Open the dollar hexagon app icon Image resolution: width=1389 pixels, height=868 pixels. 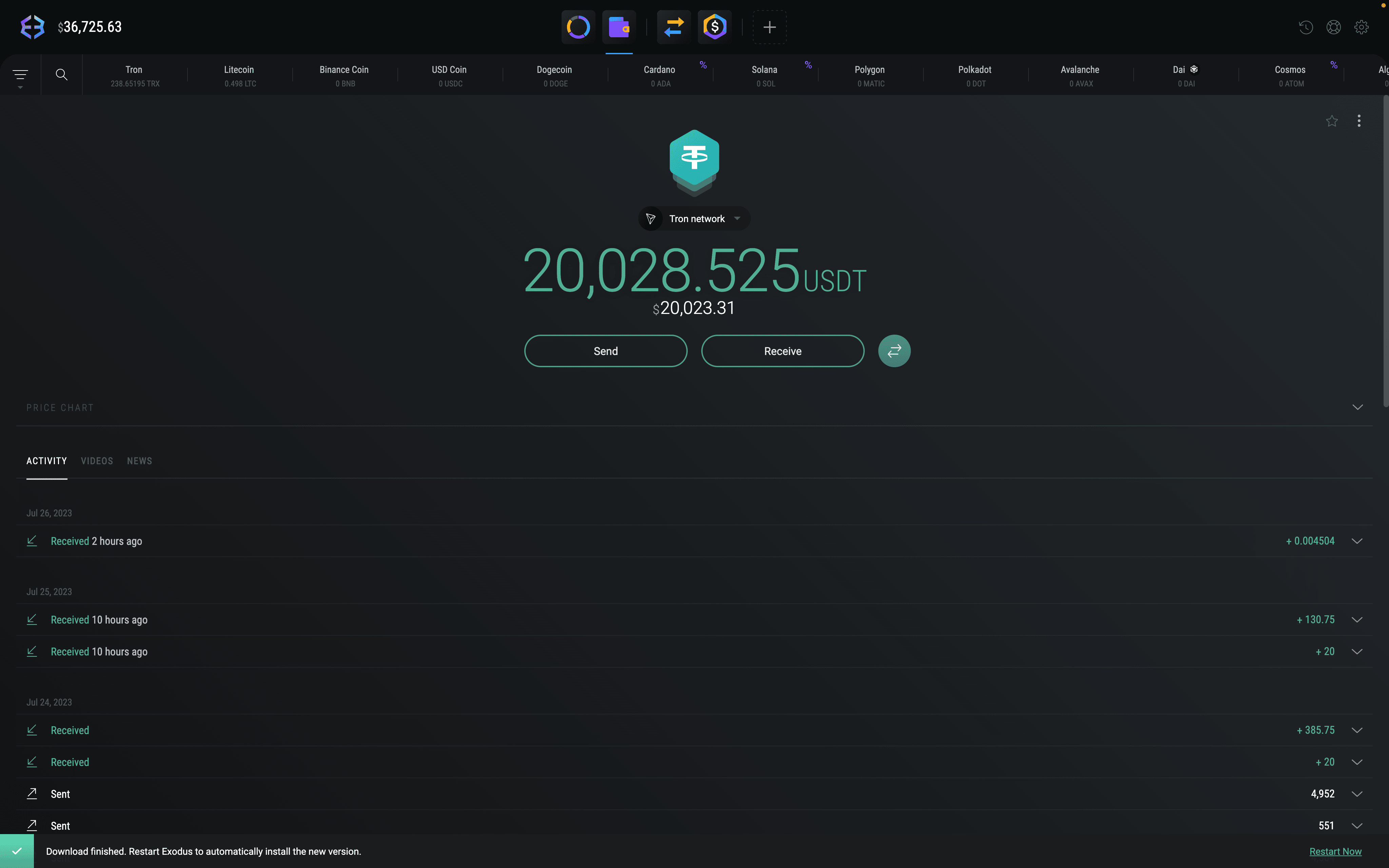coord(715,27)
